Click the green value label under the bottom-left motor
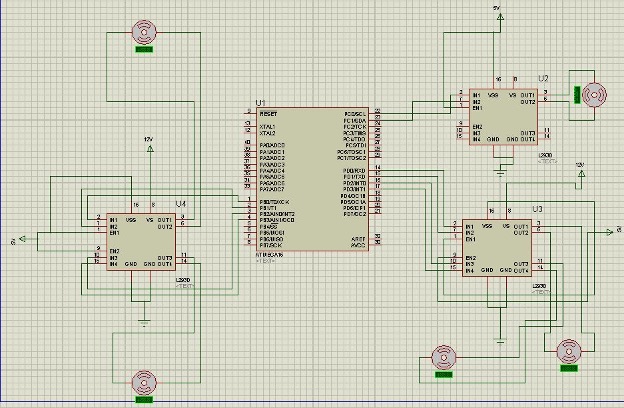The image size is (624, 408). pyautogui.click(x=144, y=400)
